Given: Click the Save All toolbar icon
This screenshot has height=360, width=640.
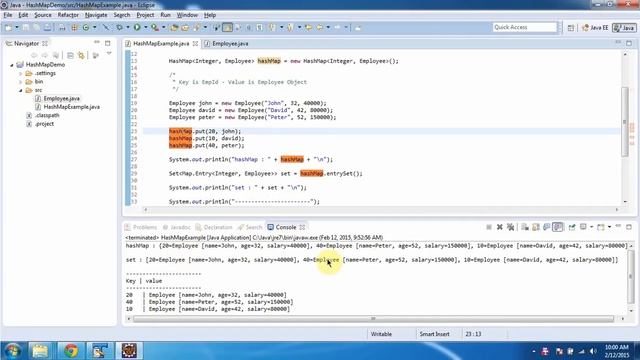Looking at the screenshot, I should 36,27.
